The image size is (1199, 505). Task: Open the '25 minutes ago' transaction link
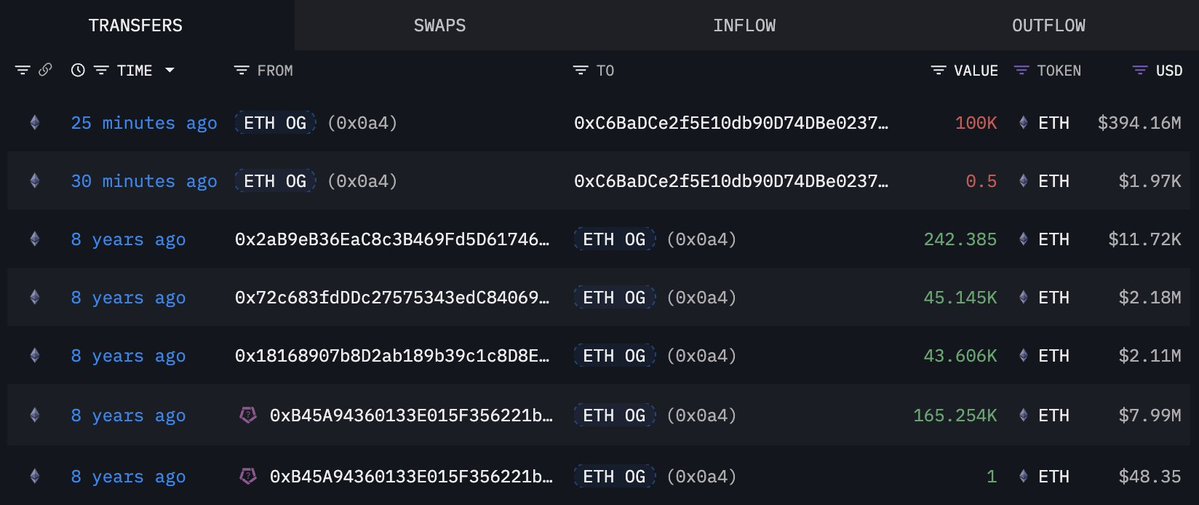pyautogui.click(x=143, y=123)
